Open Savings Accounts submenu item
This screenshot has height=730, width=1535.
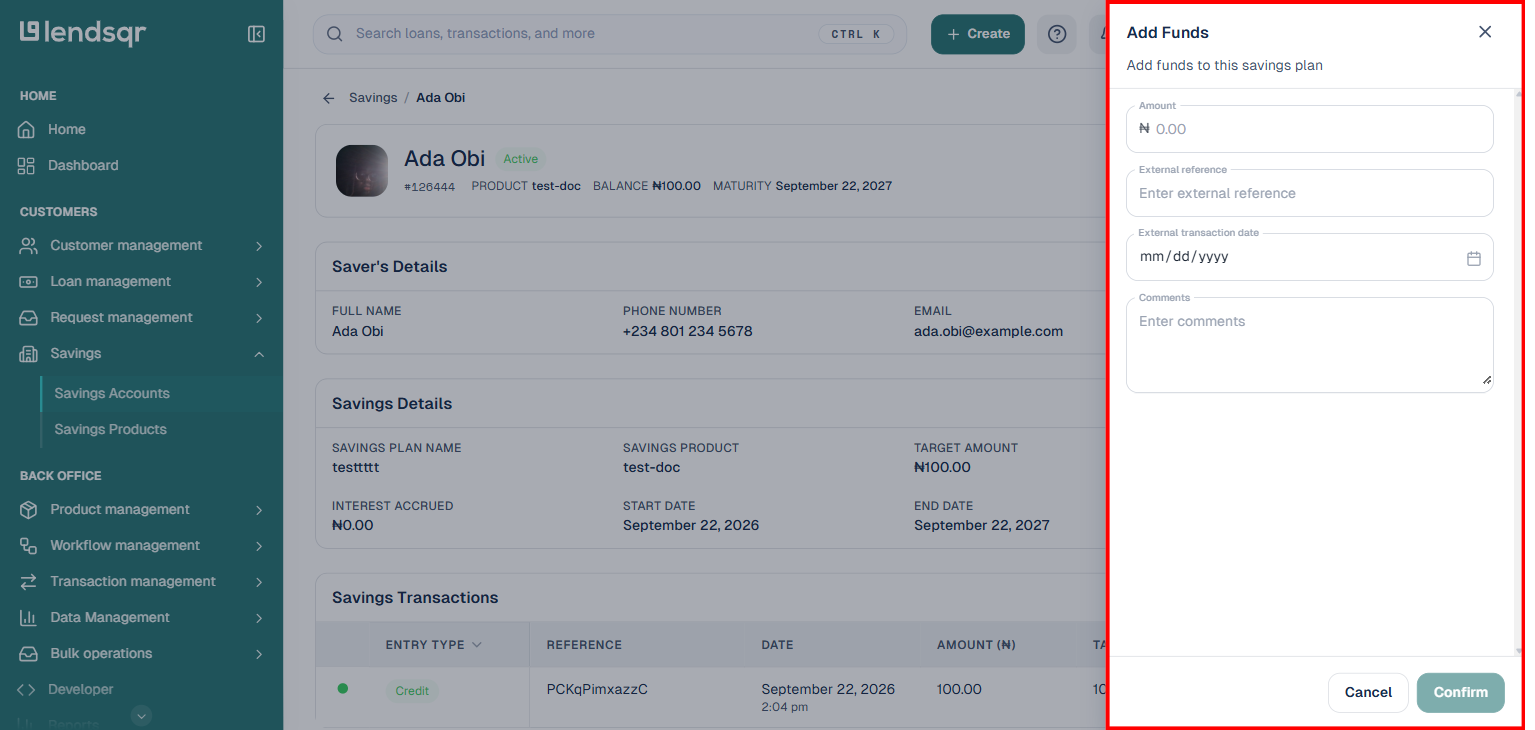coord(112,393)
